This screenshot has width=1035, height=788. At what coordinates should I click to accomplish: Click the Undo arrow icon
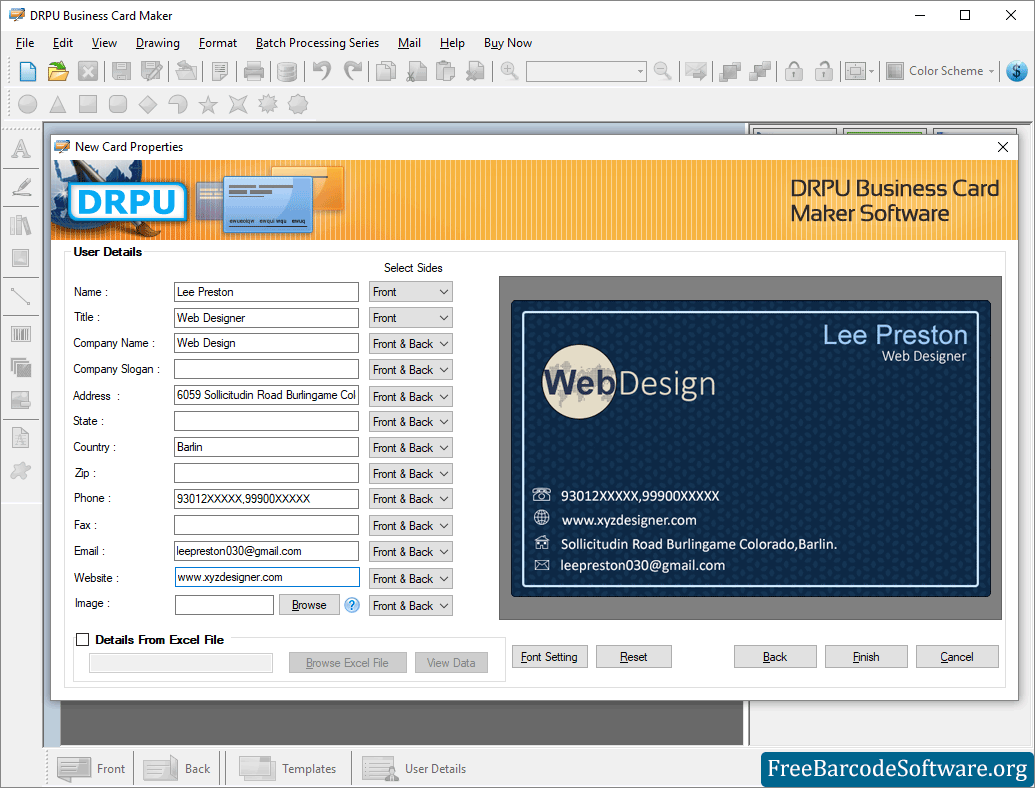322,71
